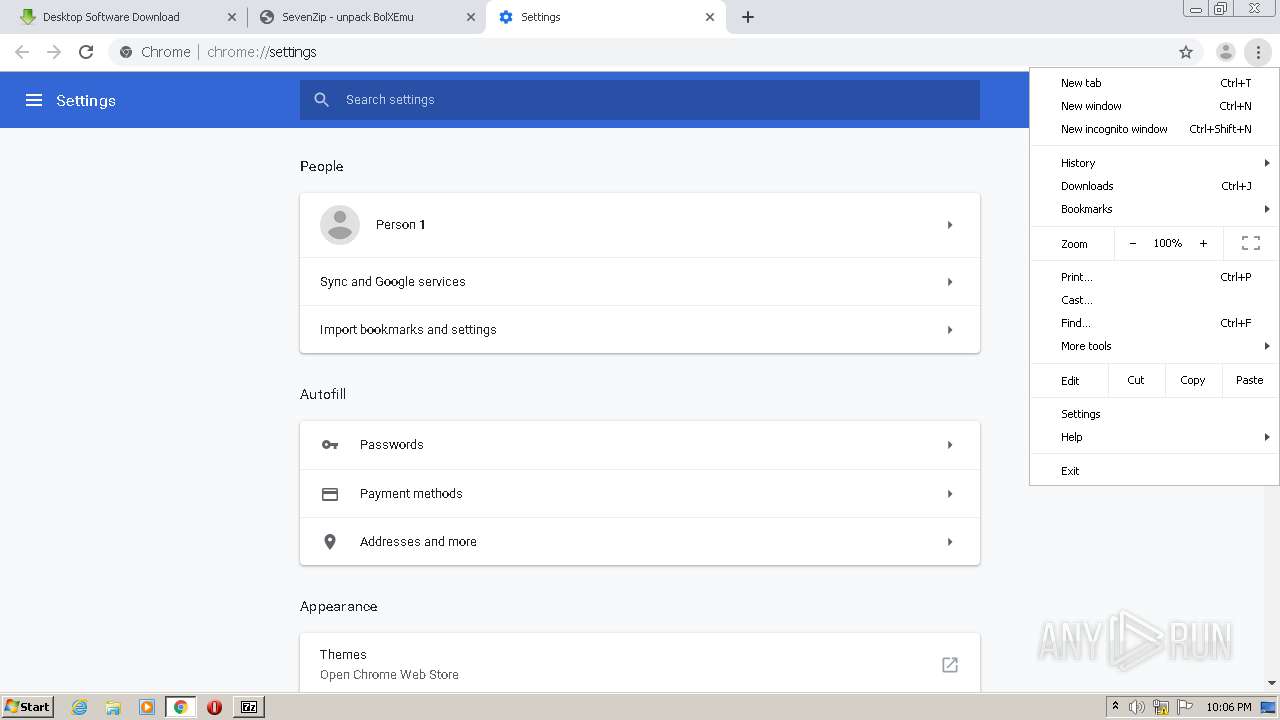Reload the current page
The width and height of the screenshot is (1280, 720).
pos(86,52)
